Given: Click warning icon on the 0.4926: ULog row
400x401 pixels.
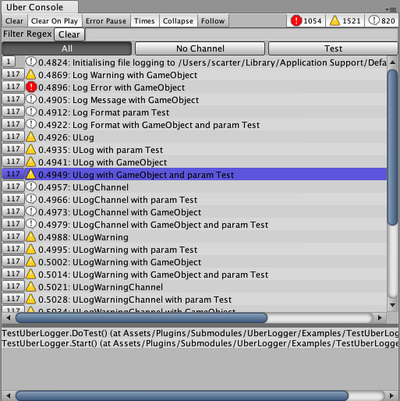Looking at the screenshot, I should tap(31, 137).
